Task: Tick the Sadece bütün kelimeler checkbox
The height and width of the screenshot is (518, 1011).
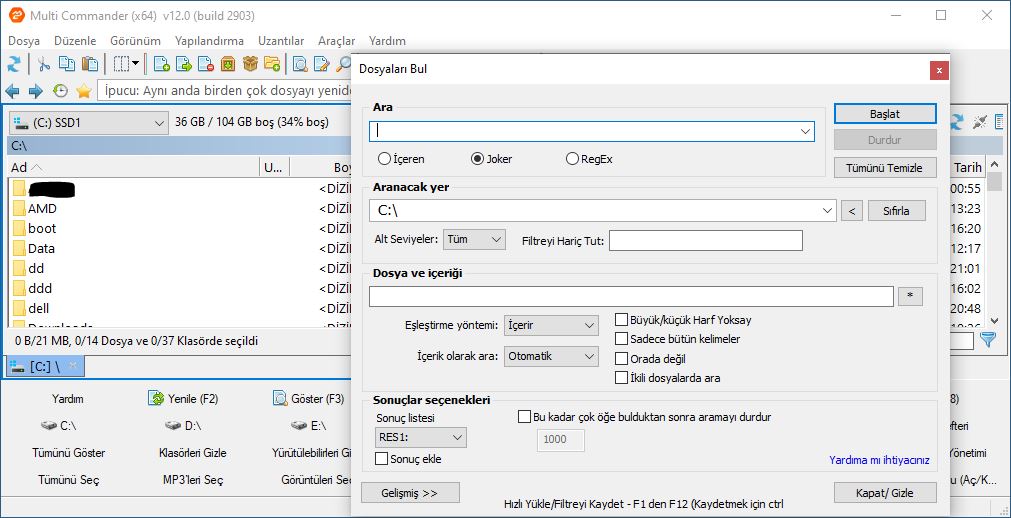Action: click(622, 339)
